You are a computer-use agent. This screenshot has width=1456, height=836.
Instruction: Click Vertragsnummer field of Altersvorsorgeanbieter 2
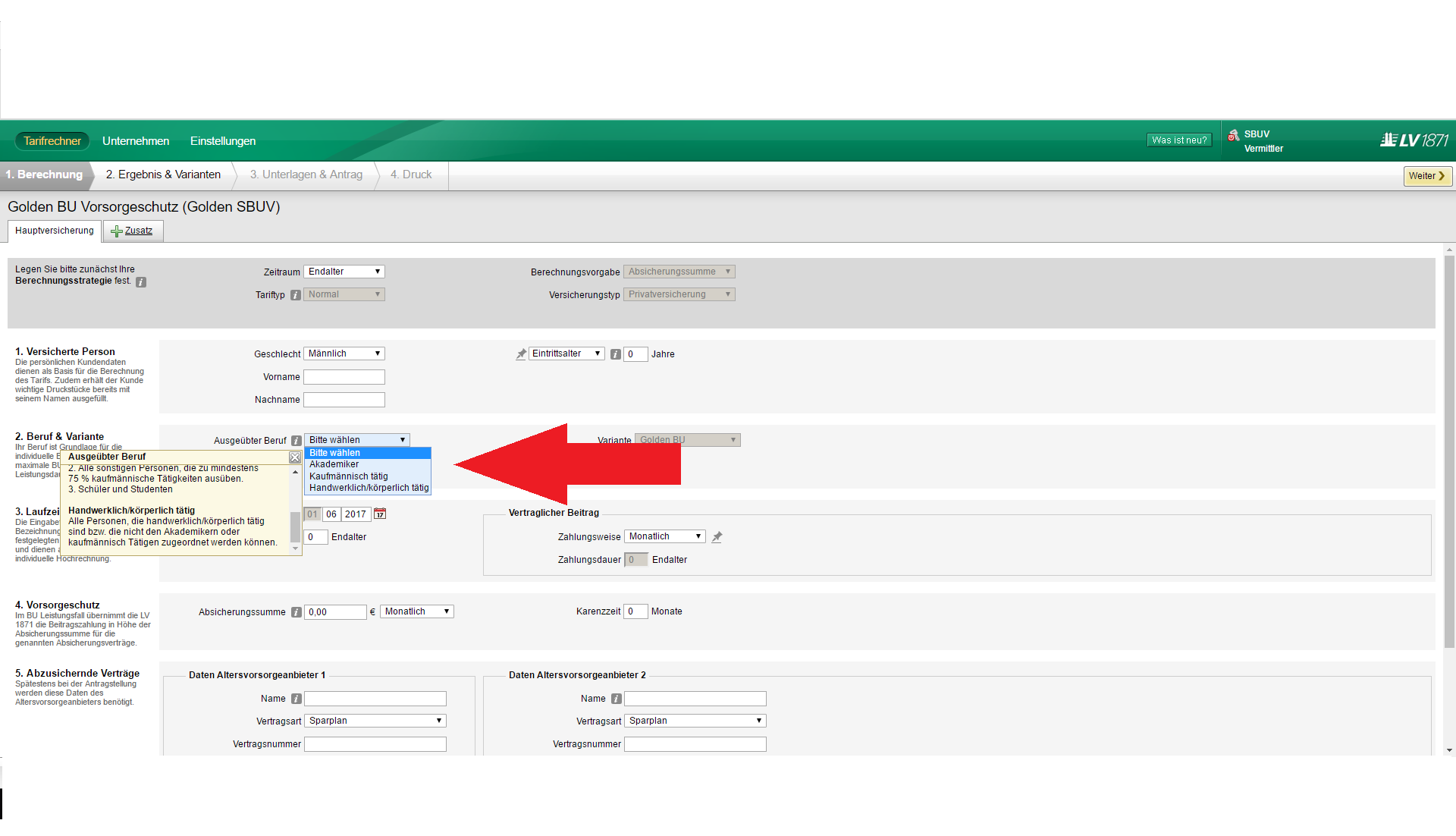pyautogui.click(x=695, y=744)
